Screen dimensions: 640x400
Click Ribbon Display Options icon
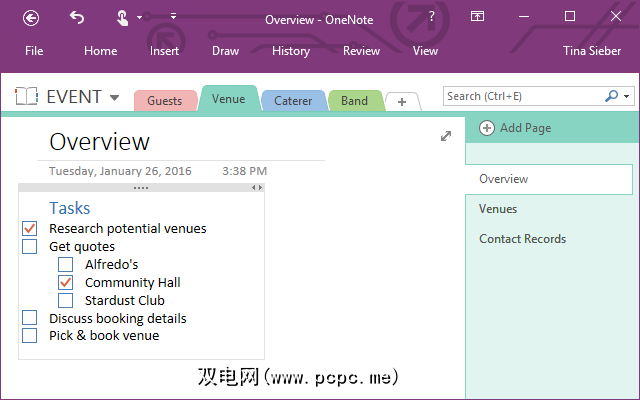(477, 16)
